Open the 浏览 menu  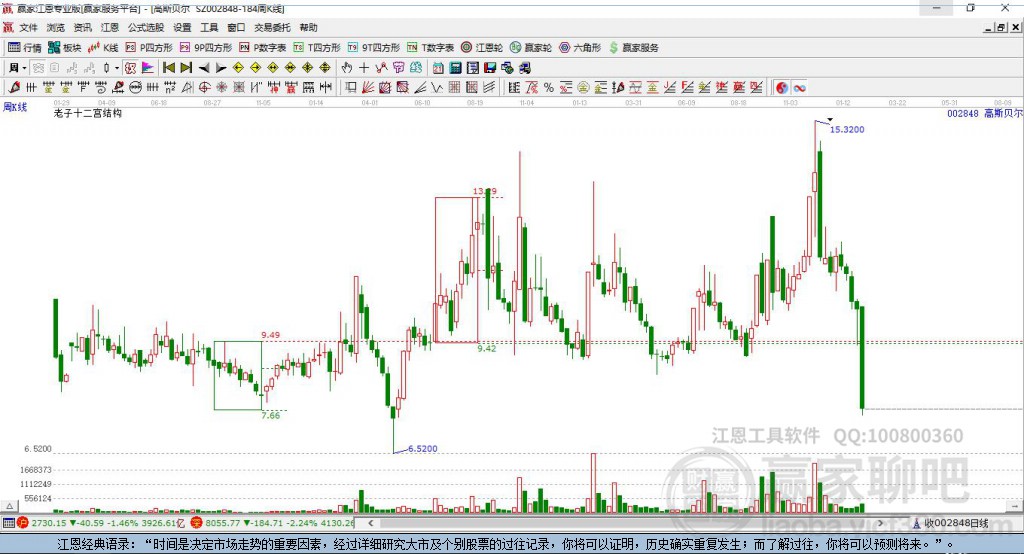[x=56, y=27]
